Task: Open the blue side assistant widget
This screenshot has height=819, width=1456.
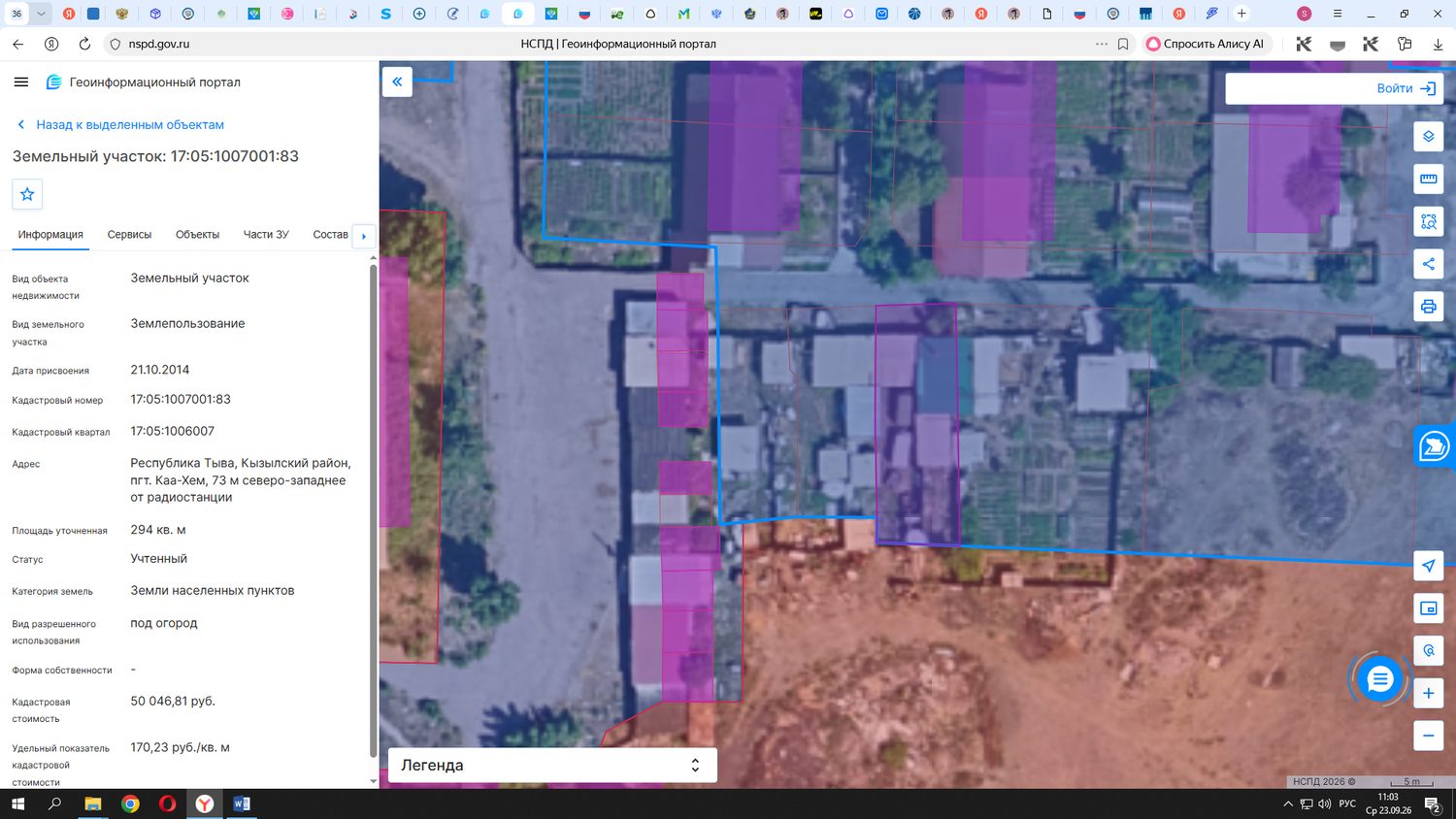Action: [1435, 446]
